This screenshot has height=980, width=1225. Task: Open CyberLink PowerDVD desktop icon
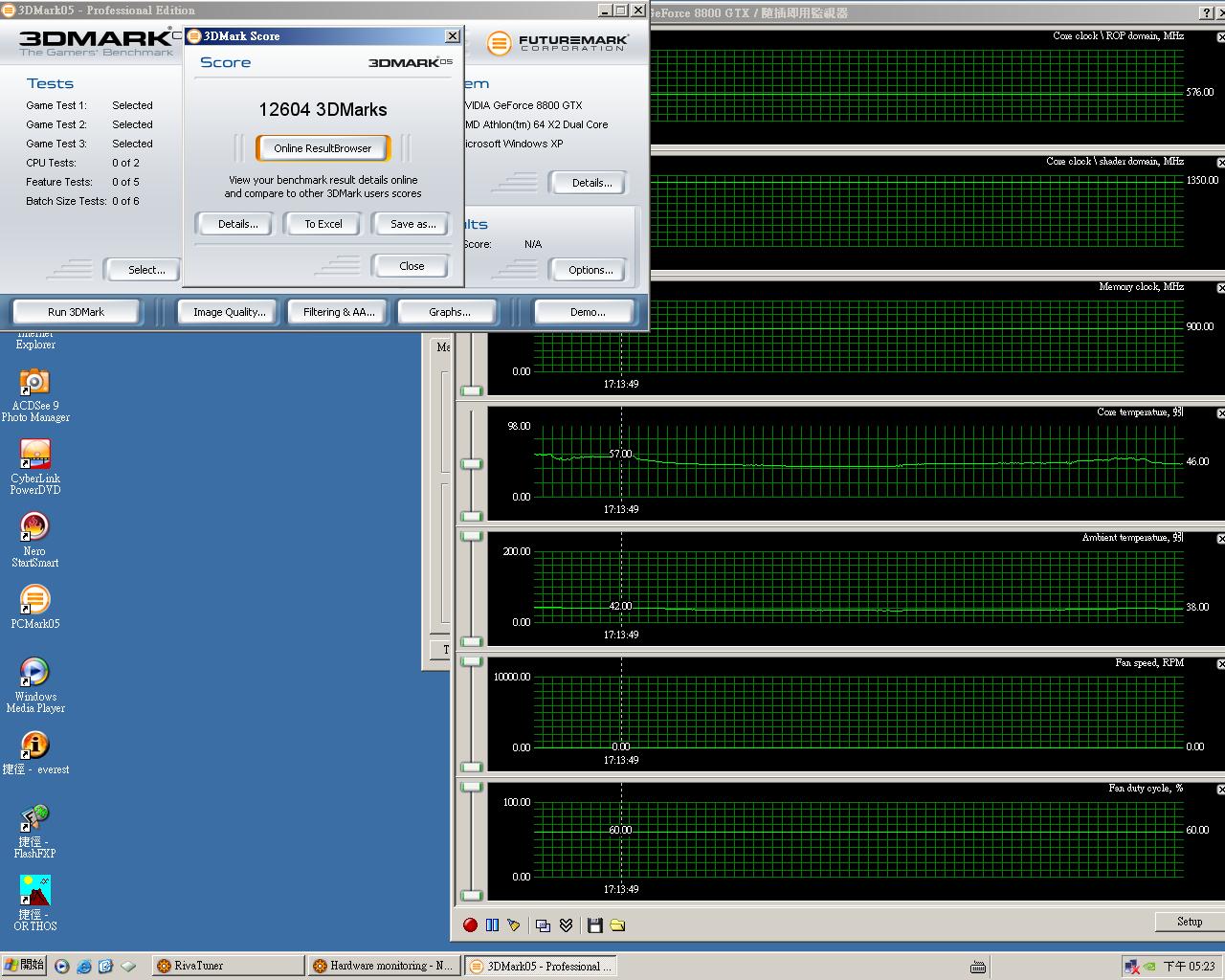pyautogui.click(x=35, y=468)
